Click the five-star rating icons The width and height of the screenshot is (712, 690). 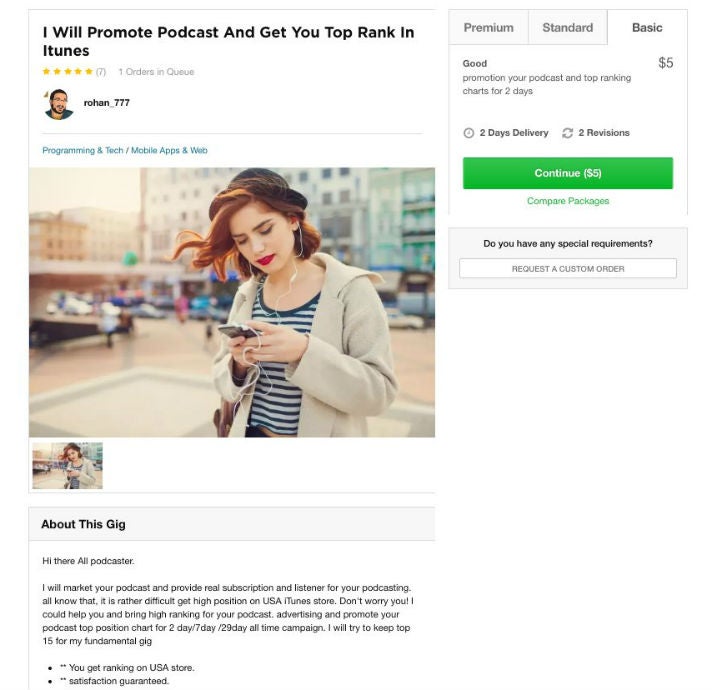68,71
